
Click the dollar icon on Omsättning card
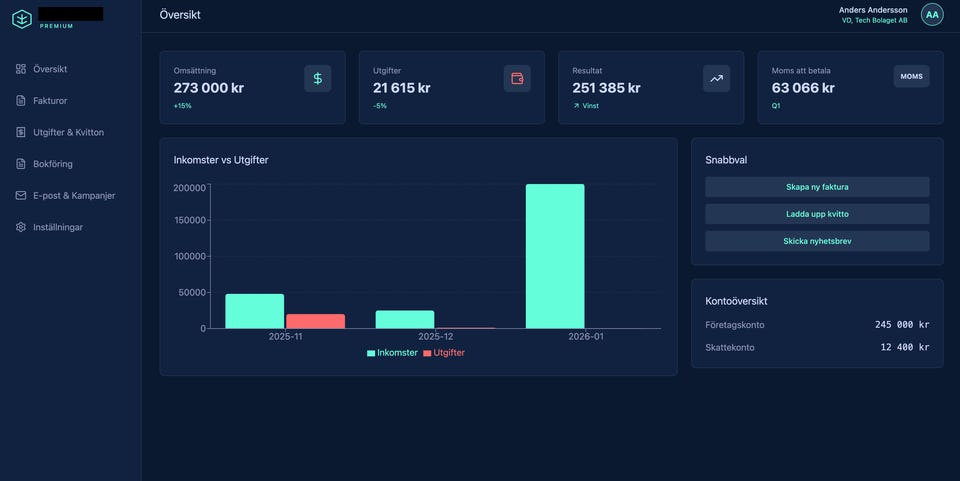tap(318, 78)
